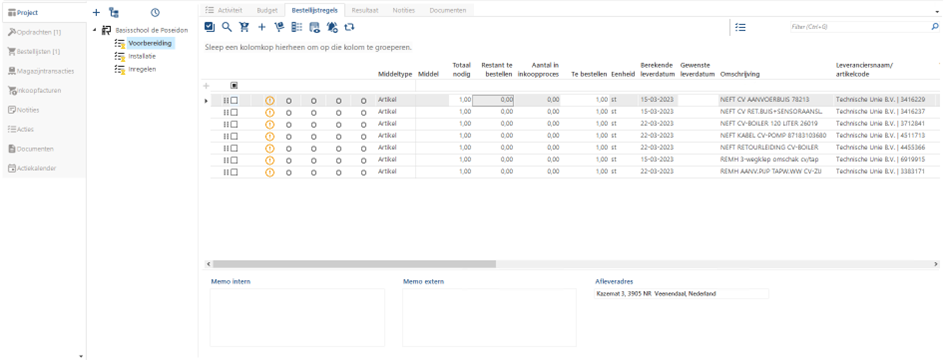Open the magnifier search icon in the toolbar
Screen dimensions: 945x360
tap(227, 27)
